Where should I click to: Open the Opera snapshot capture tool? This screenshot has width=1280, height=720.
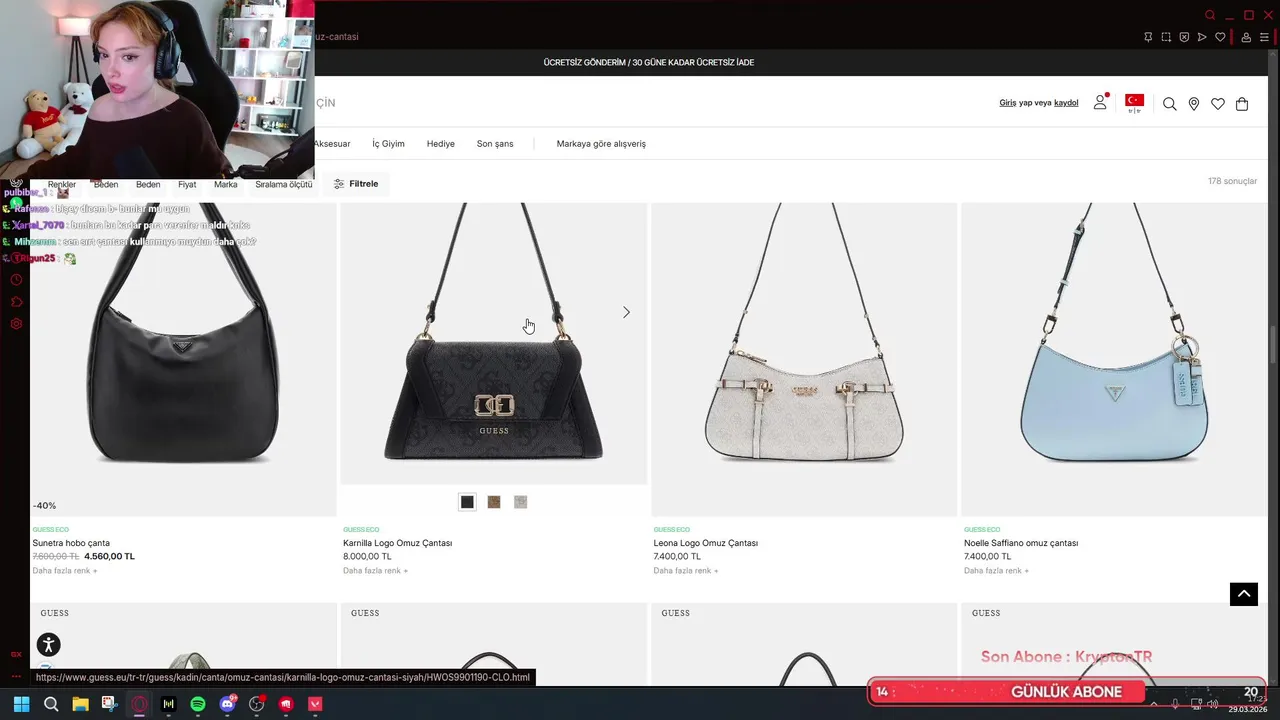click(x=1166, y=37)
